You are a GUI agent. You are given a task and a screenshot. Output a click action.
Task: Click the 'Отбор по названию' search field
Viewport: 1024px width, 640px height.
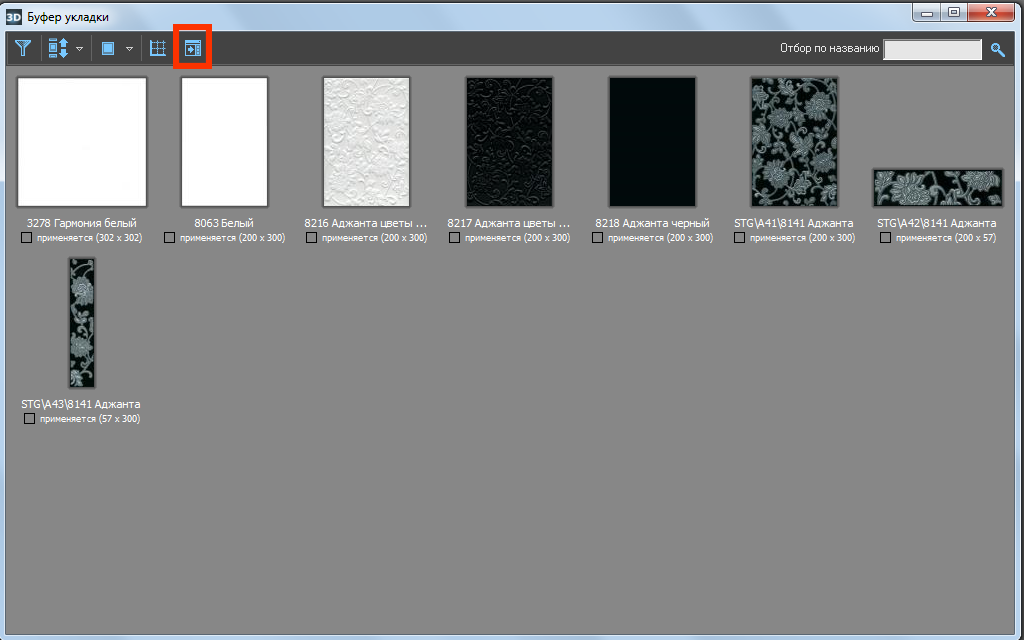click(933, 49)
